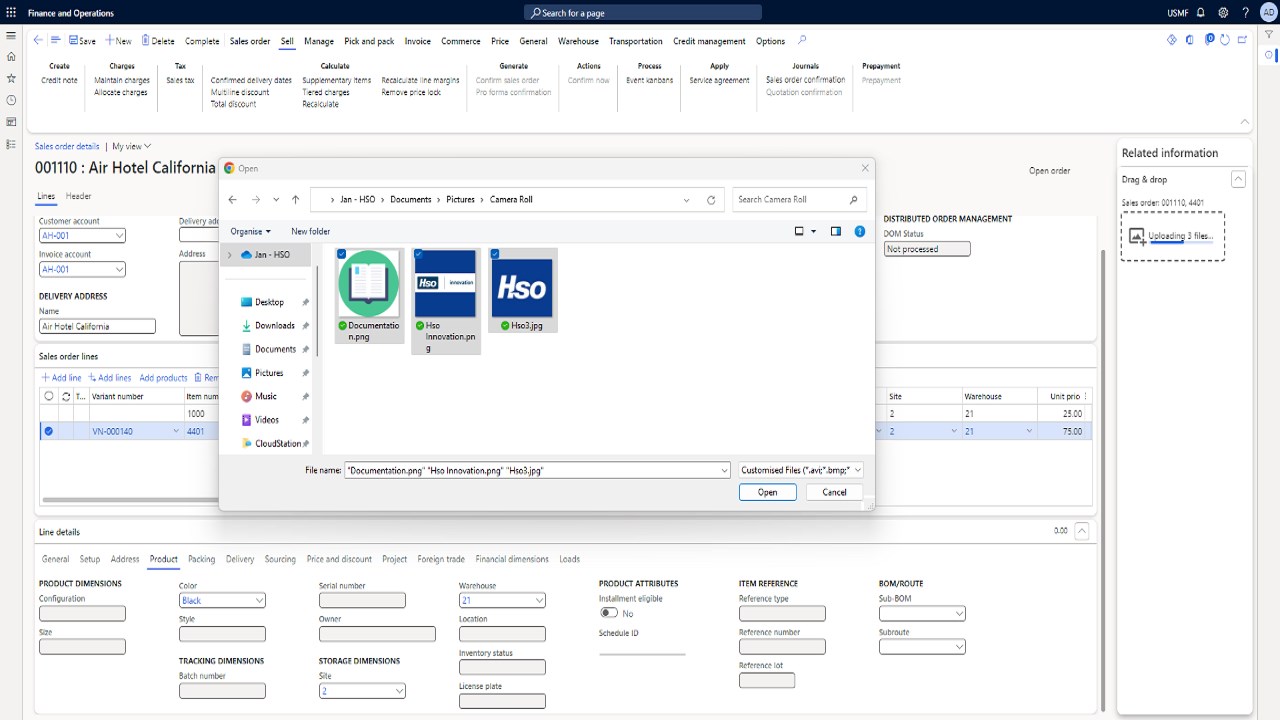Open the Customised Files type dropdown
The image size is (1280, 720).
click(800, 470)
